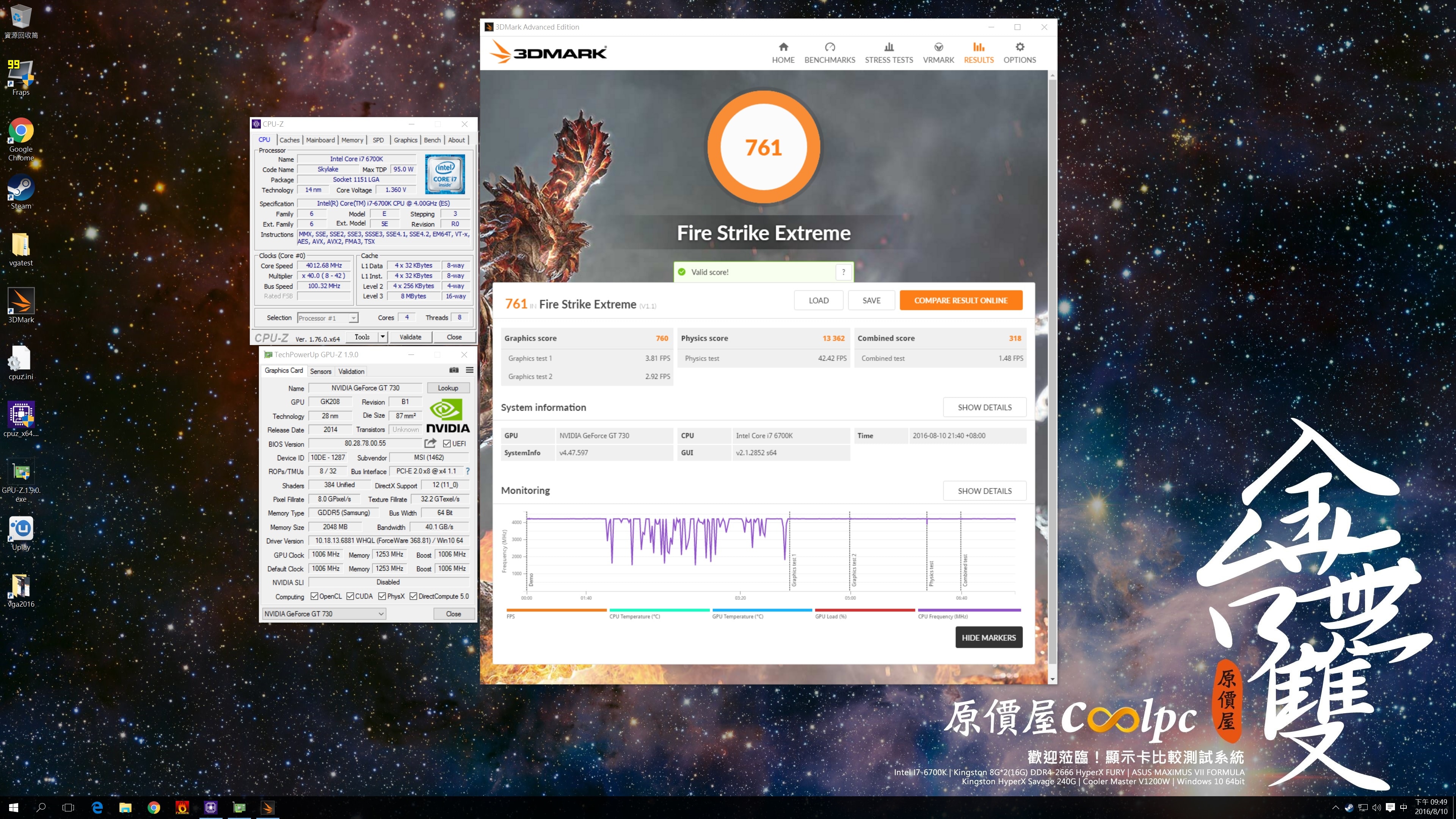Click the GPU-Z screenshot camera icon

click(454, 370)
